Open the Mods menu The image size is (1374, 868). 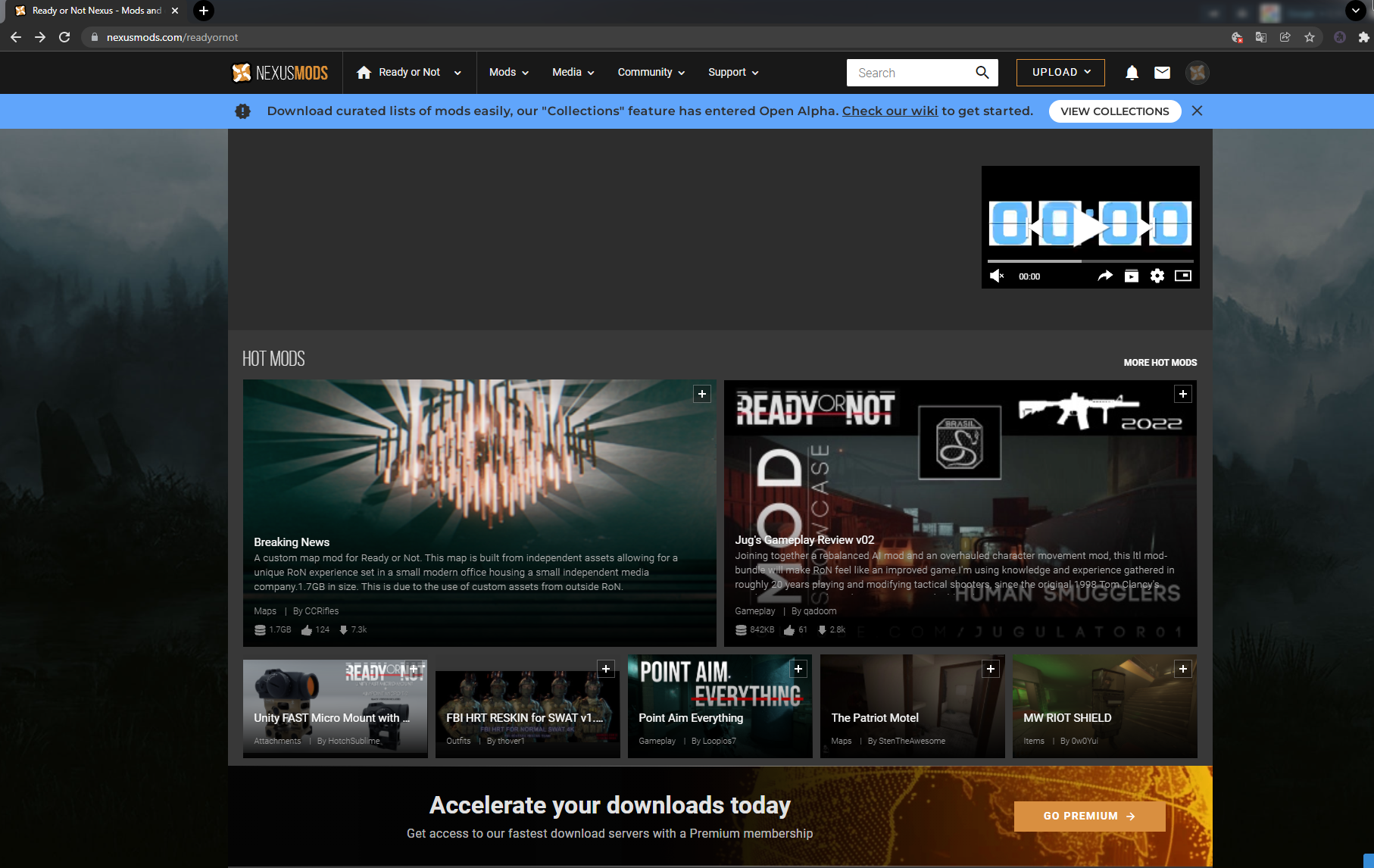[x=508, y=73]
